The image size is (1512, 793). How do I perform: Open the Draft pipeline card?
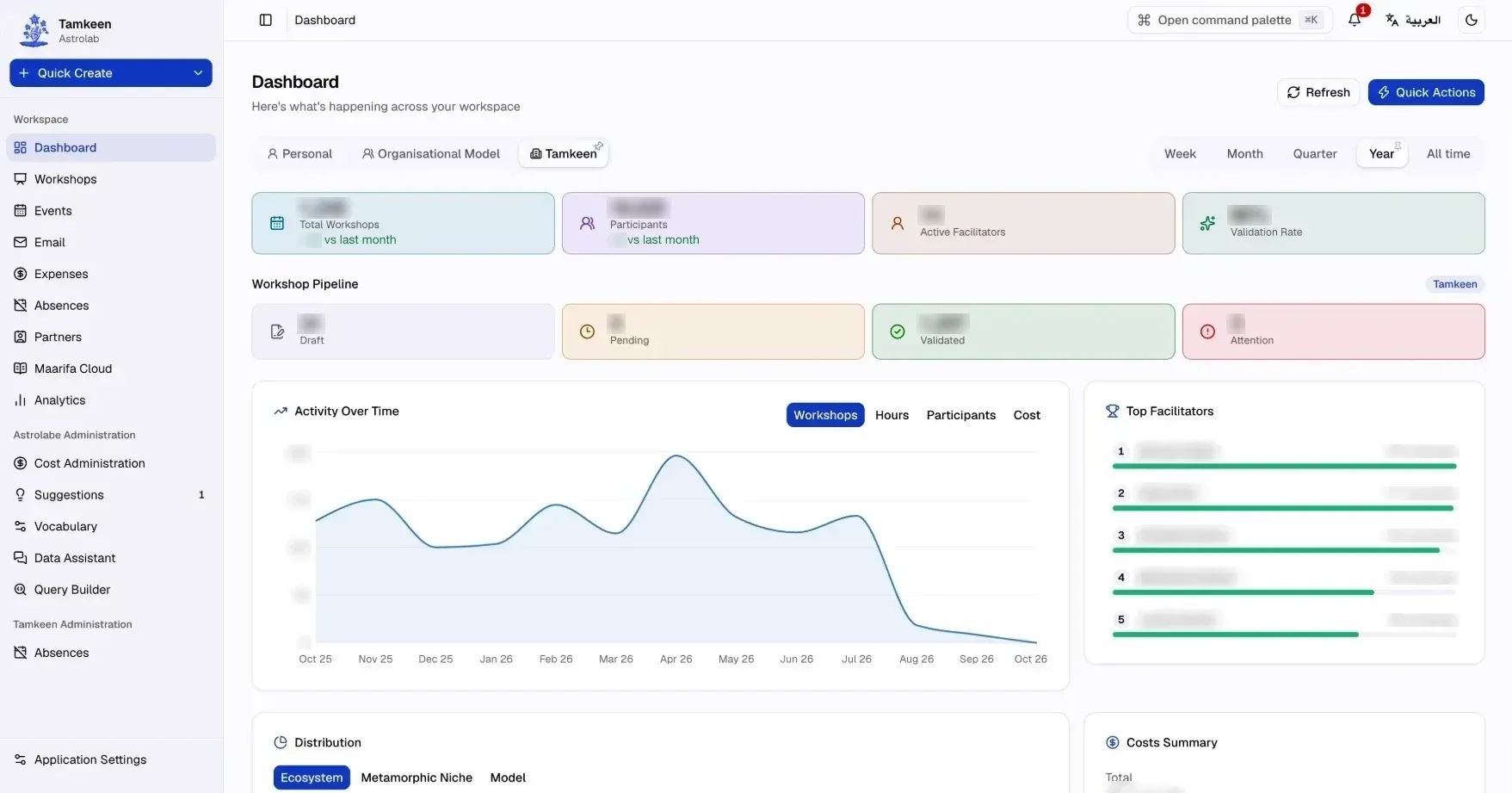(x=403, y=331)
